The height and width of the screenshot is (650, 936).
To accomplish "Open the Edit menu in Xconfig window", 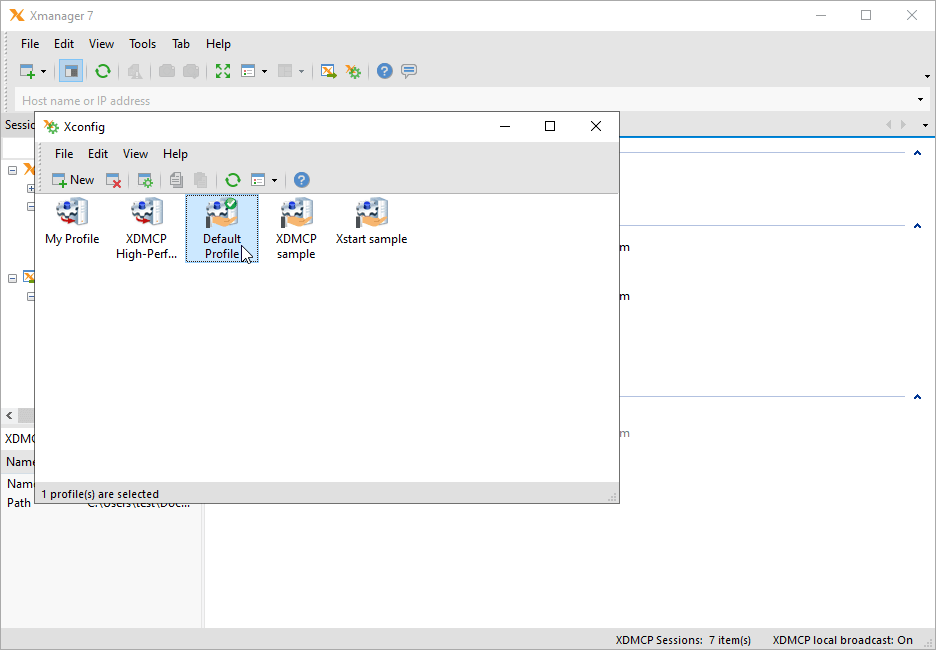I will (x=98, y=153).
